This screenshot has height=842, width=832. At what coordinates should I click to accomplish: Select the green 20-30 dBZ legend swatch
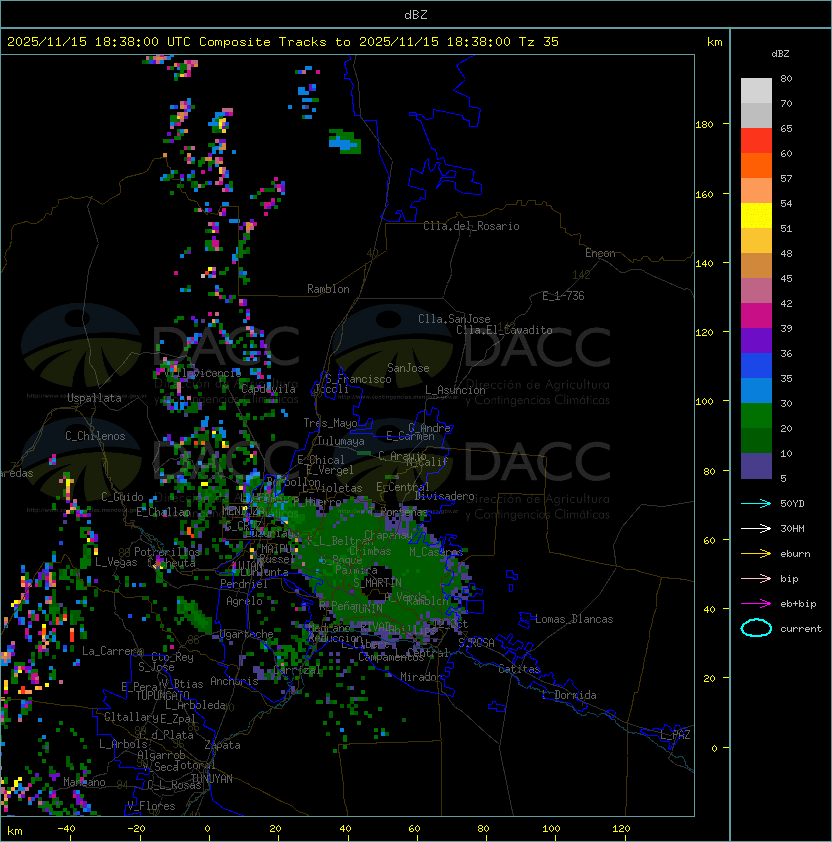click(756, 416)
